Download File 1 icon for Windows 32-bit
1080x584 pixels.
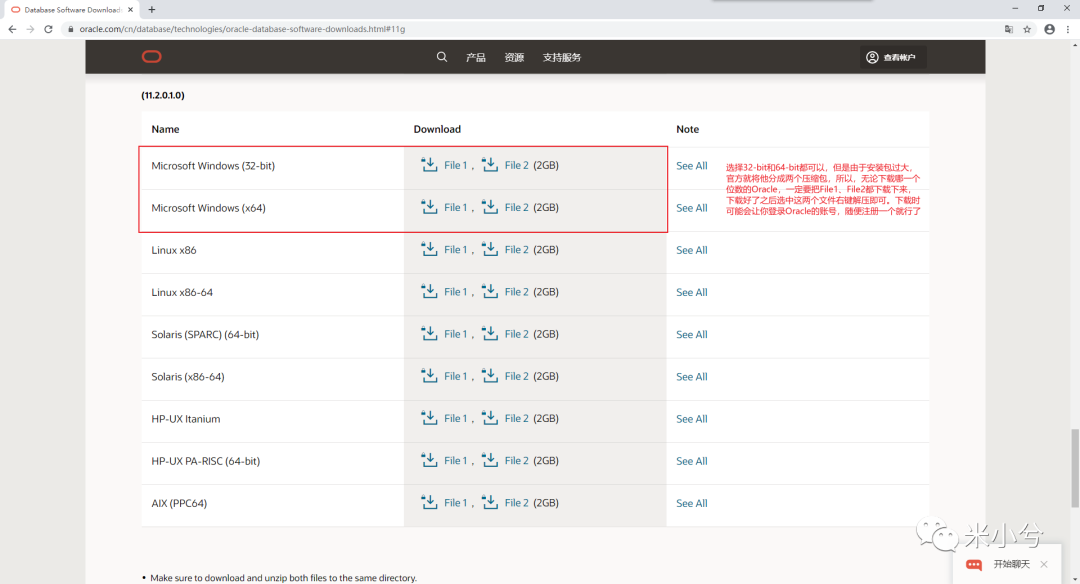click(x=429, y=165)
